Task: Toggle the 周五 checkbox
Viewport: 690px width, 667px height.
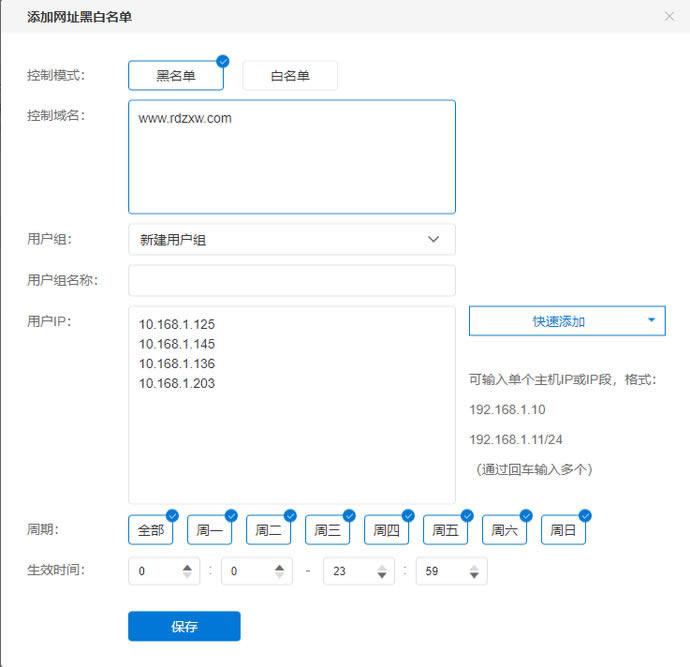Action: 445,530
